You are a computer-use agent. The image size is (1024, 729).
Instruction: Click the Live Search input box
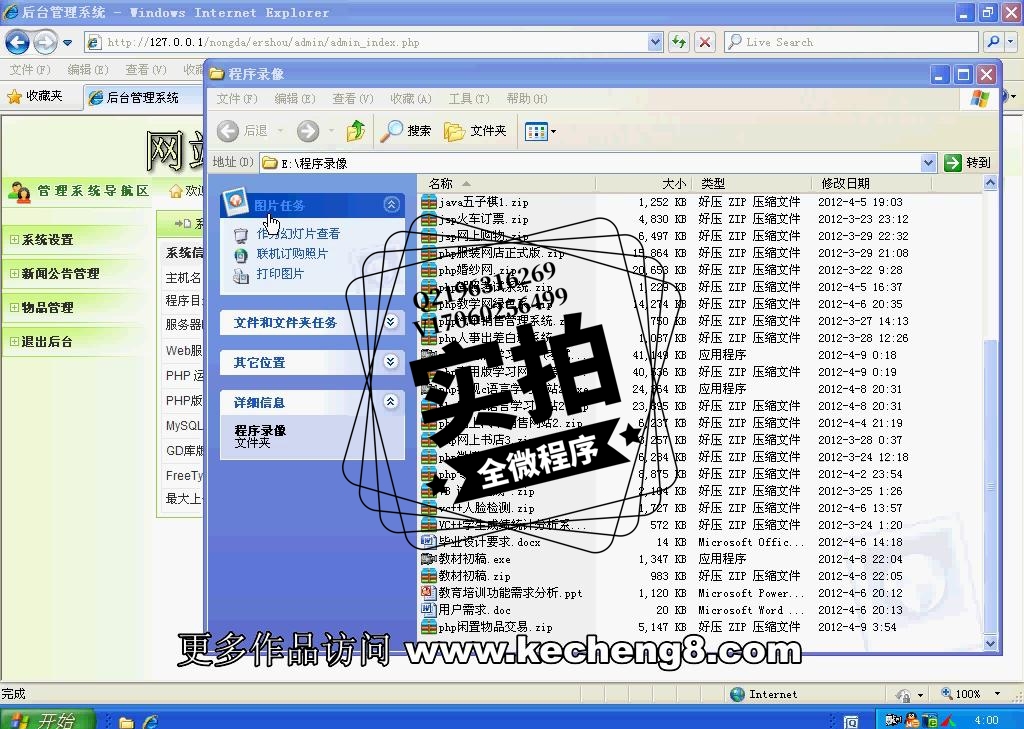coord(852,42)
